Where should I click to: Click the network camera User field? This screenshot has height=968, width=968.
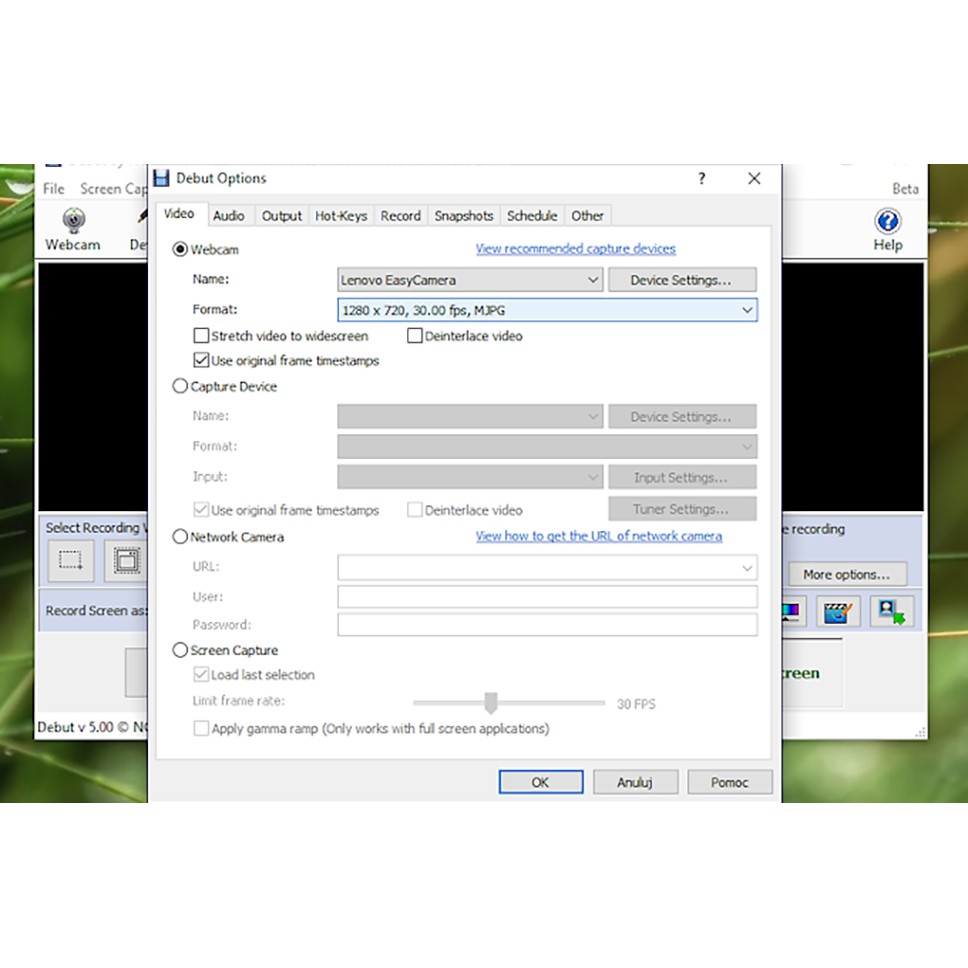[x=546, y=597]
